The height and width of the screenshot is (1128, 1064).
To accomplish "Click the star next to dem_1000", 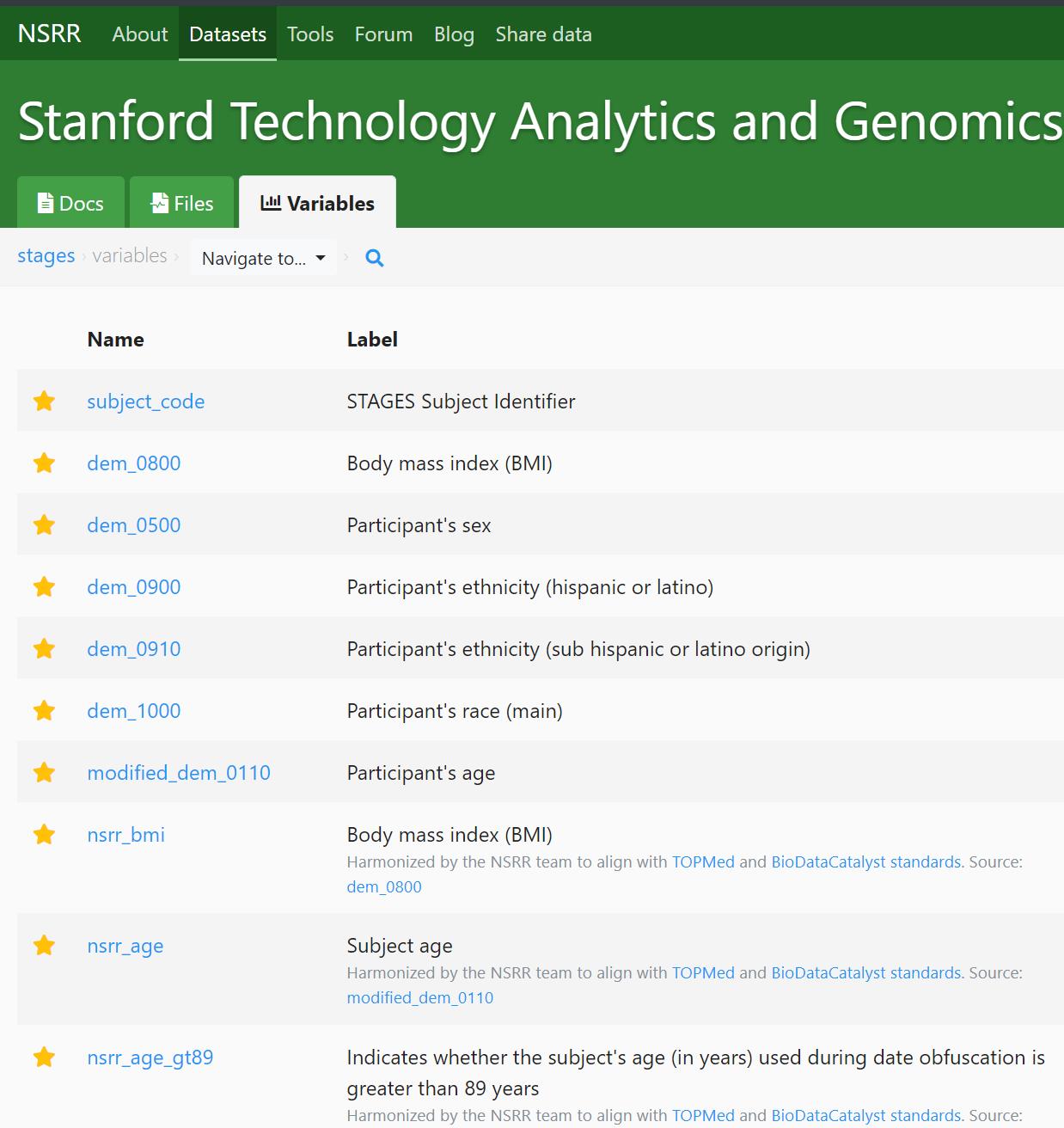I will click(44, 711).
